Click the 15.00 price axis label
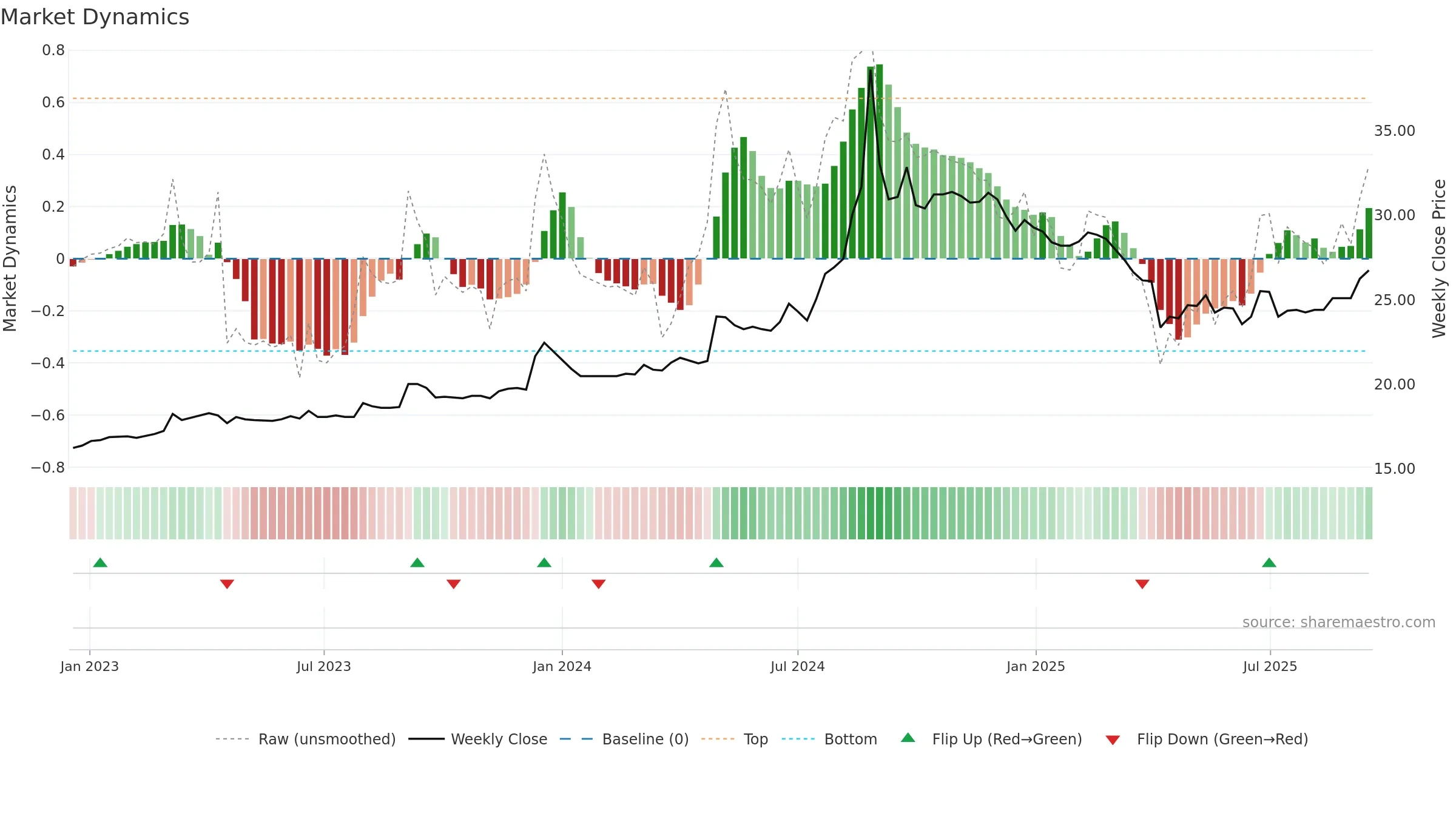This screenshot has height=819, width=1456. coord(1395,469)
